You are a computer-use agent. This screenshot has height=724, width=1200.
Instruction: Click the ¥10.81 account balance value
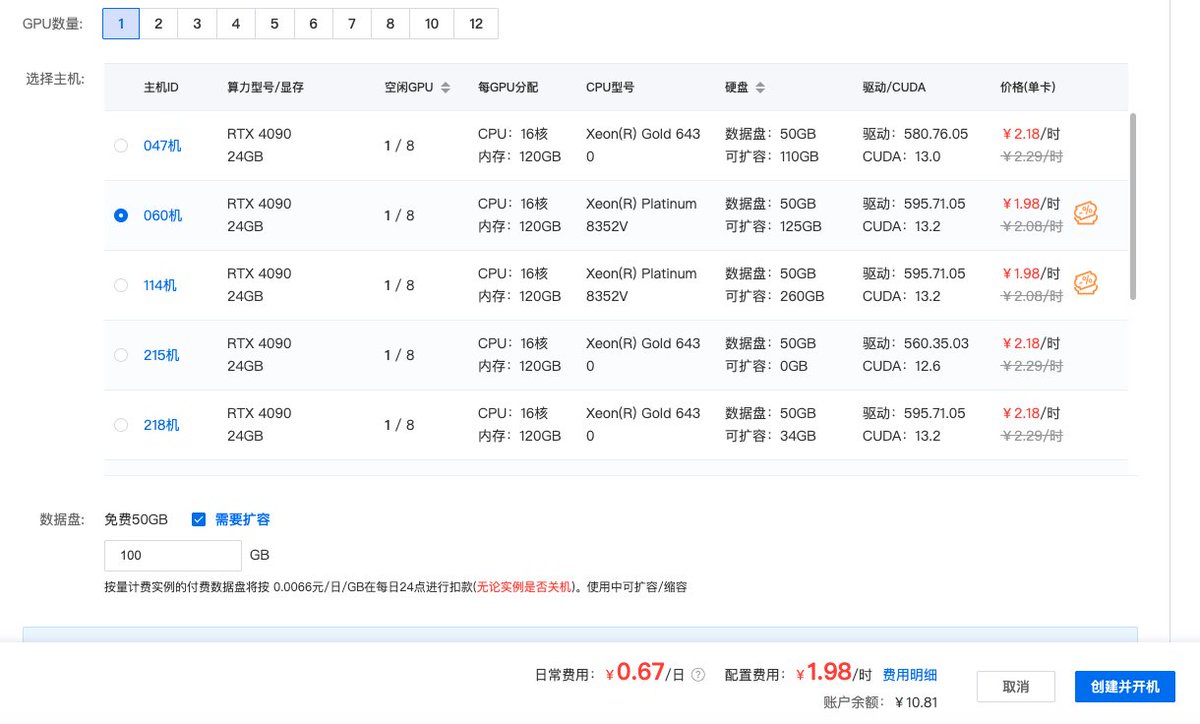916,702
